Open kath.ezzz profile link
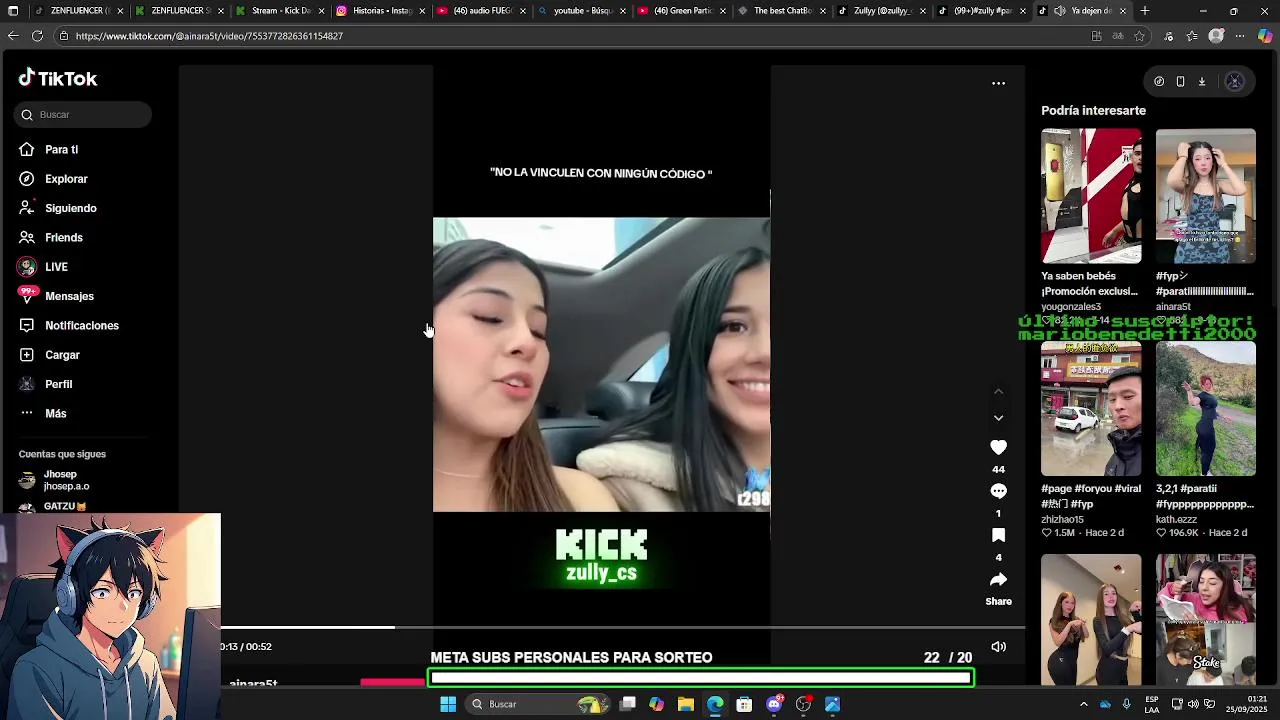The image size is (1280, 720). [1176, 519]
